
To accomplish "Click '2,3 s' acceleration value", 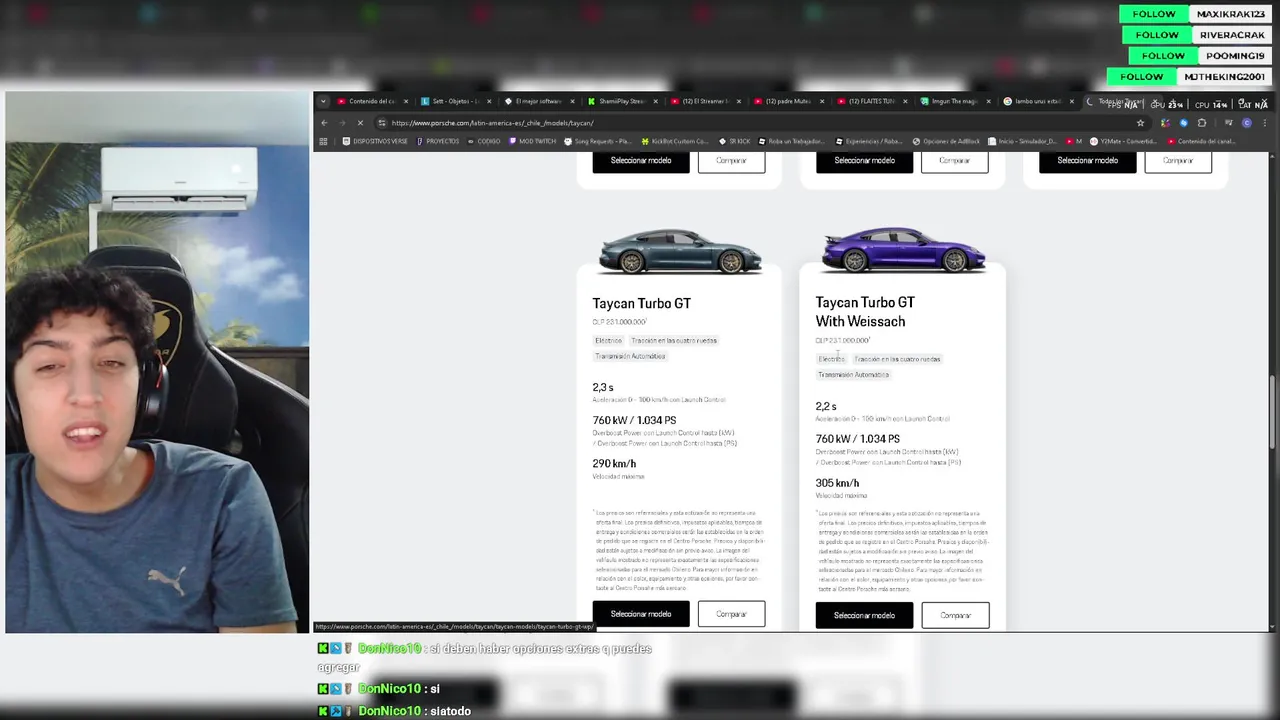I will point(603,387).
